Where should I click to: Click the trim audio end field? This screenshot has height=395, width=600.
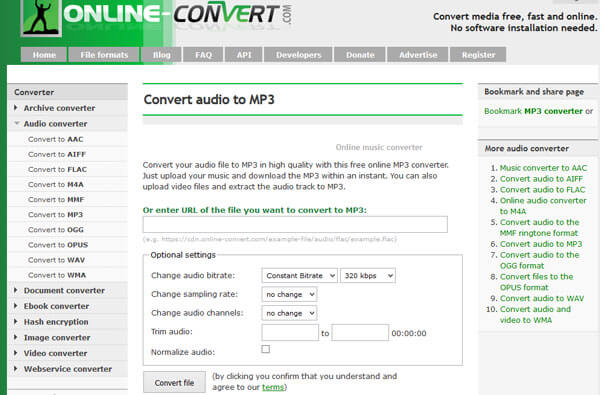360,332
